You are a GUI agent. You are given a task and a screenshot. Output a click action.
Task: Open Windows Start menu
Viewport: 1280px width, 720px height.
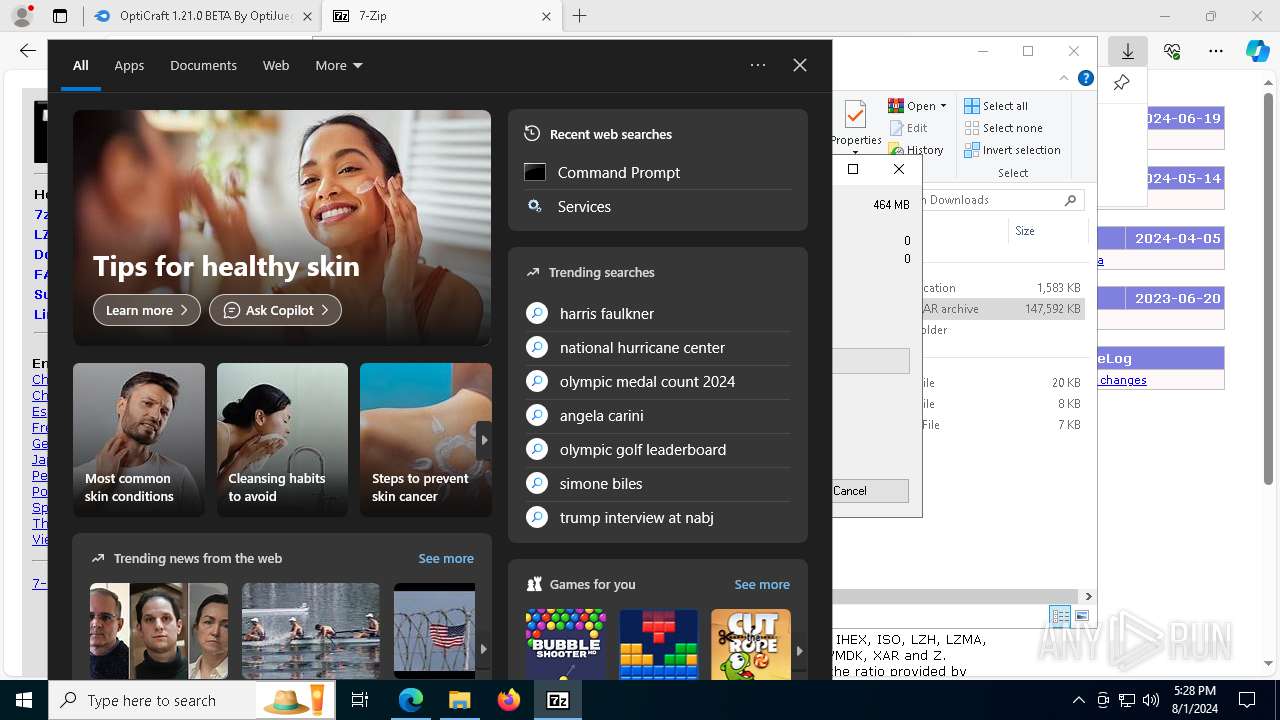24,700
